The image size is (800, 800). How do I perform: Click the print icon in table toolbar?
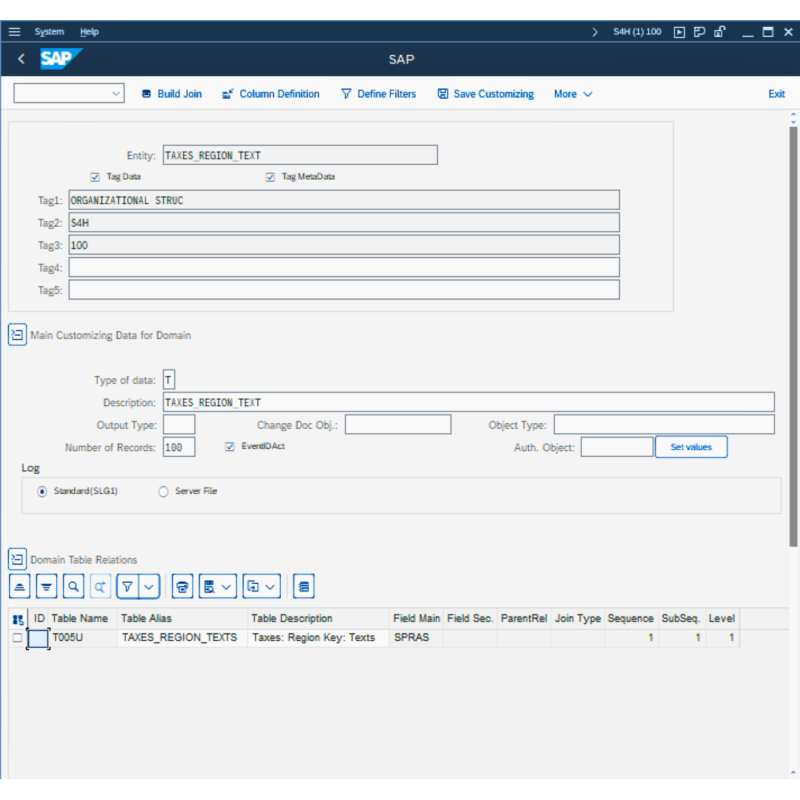[182, 586]
